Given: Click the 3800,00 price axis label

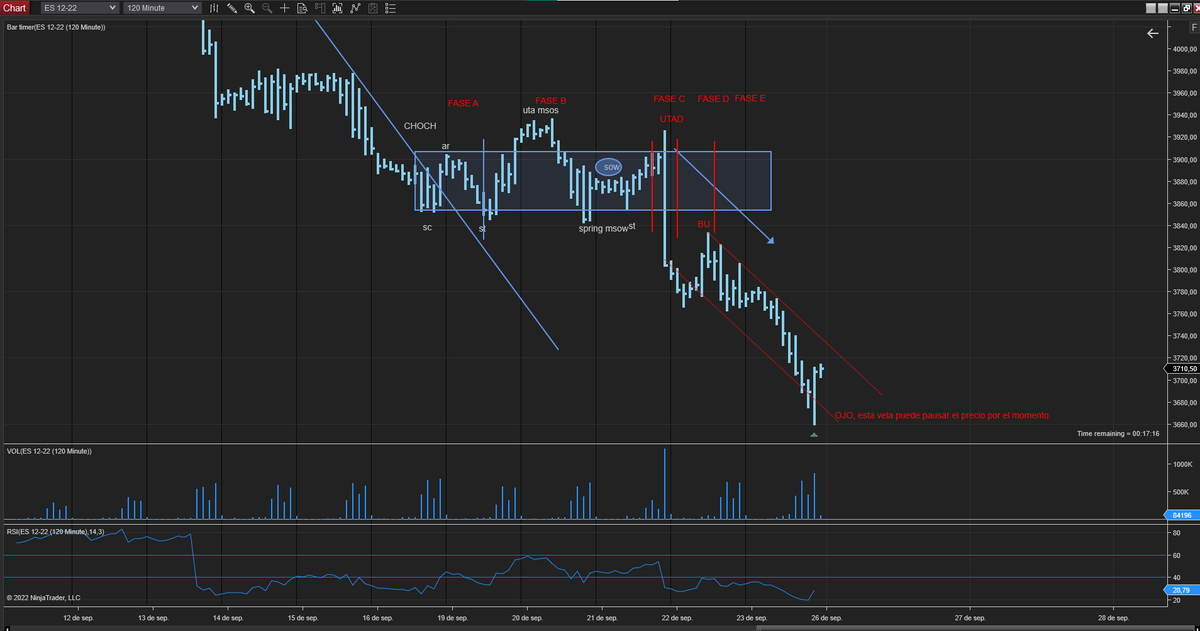Looking at the screenshot, I should click(1185, 270).
